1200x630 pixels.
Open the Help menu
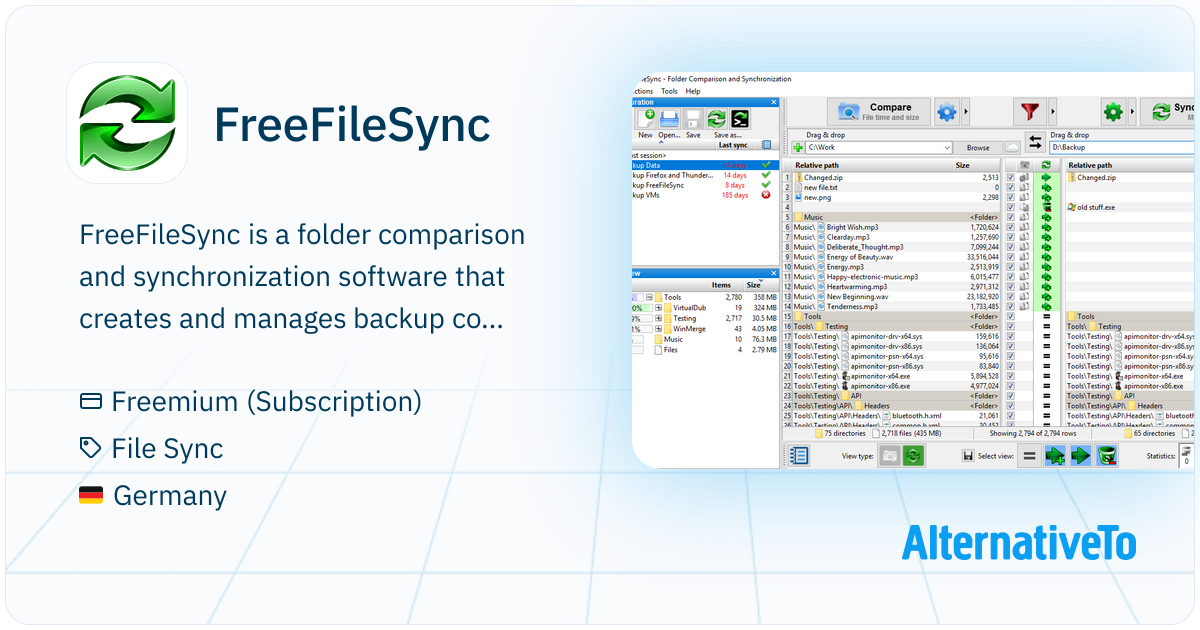692,91
